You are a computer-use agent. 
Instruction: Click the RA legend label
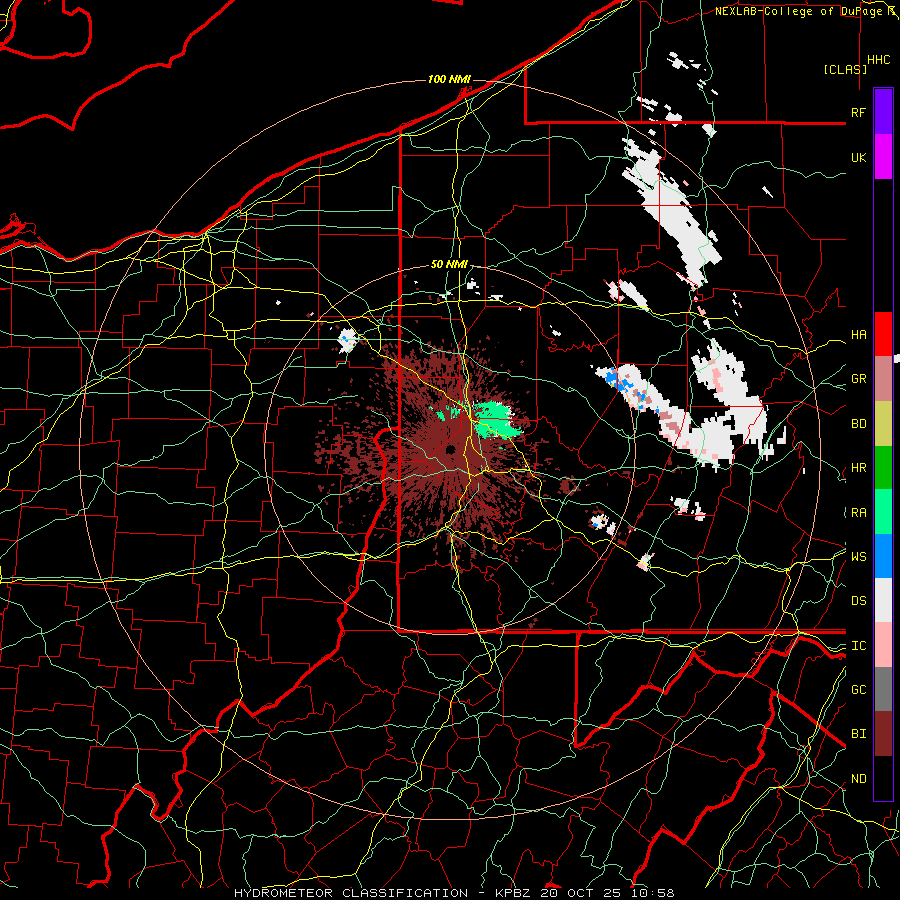point(858,512)
